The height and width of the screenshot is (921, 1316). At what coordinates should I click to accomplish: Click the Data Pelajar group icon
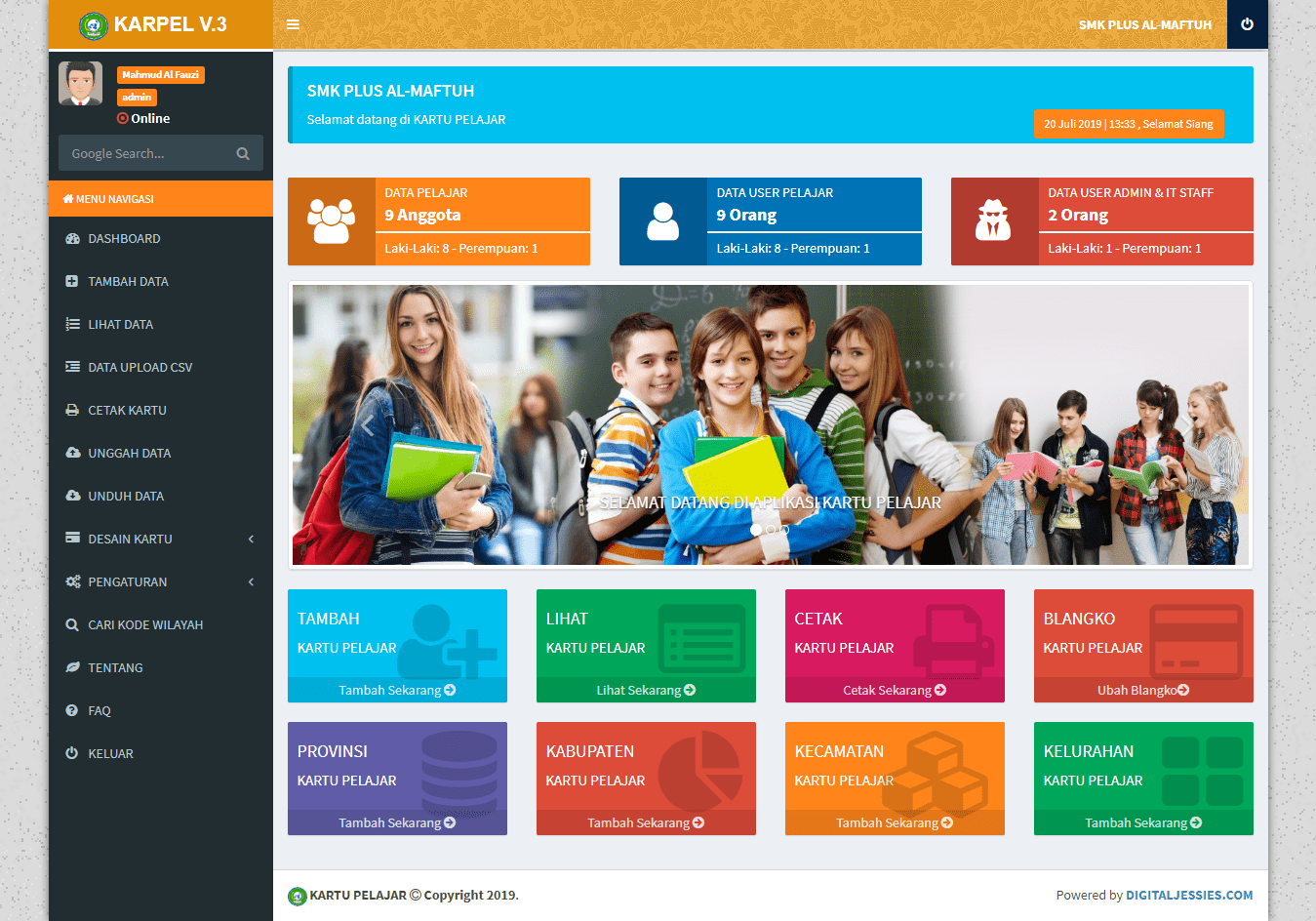click(332, 221)
